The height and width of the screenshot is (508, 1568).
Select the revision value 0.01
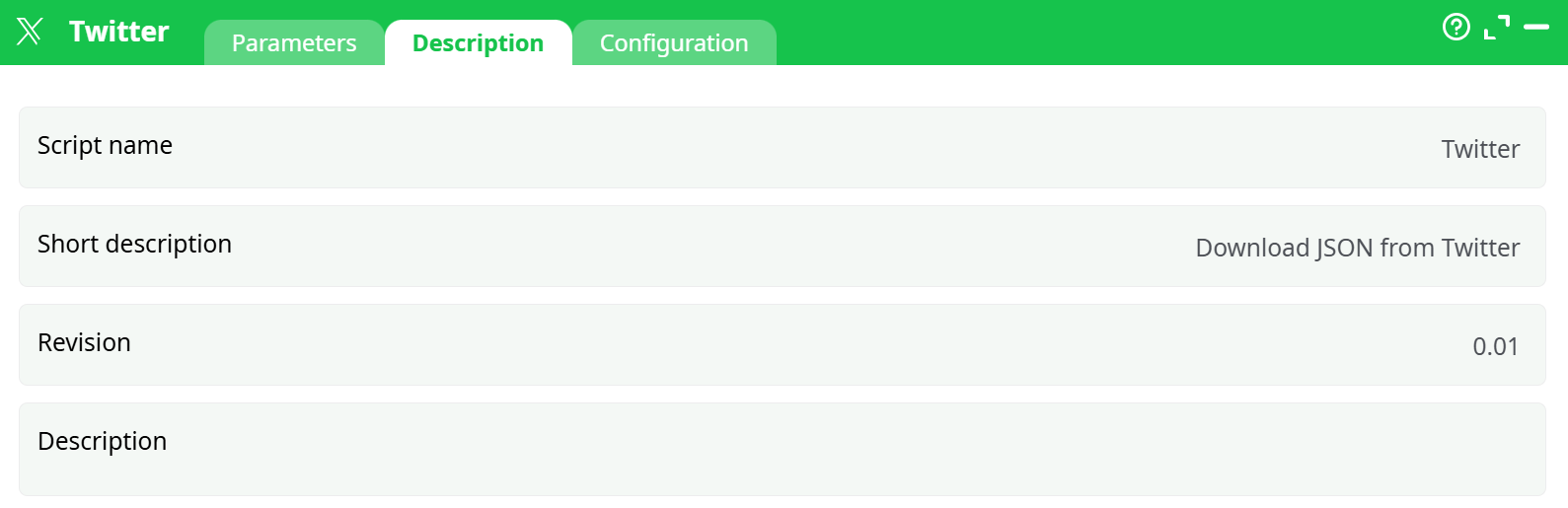click(x=1495, y=346)
